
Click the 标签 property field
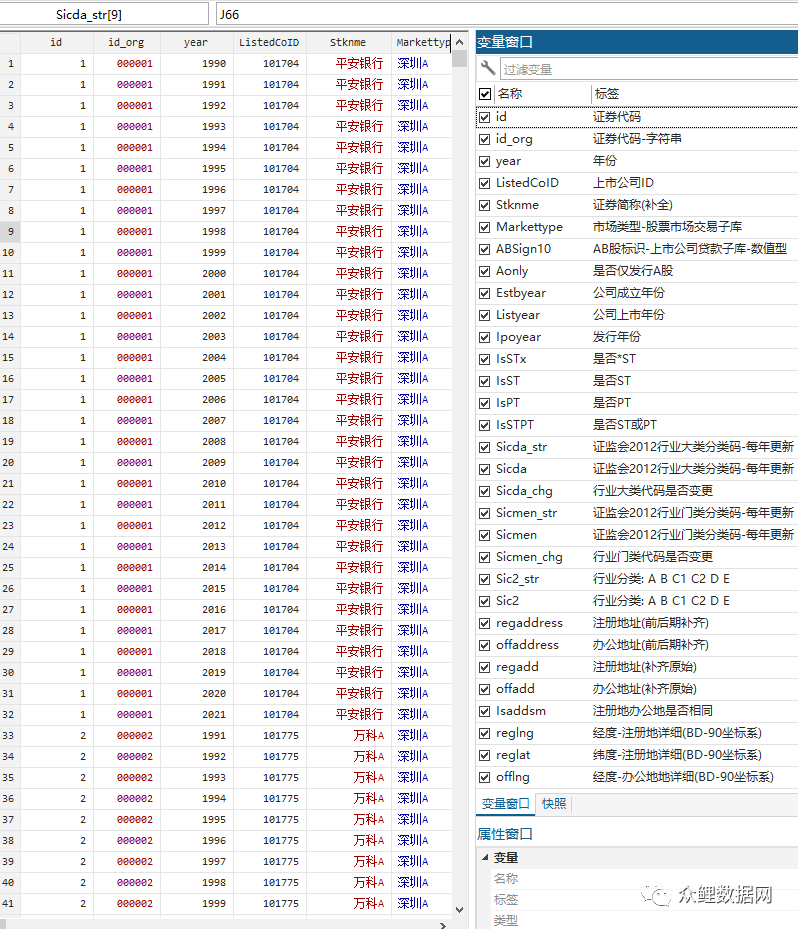pos(643,900)
